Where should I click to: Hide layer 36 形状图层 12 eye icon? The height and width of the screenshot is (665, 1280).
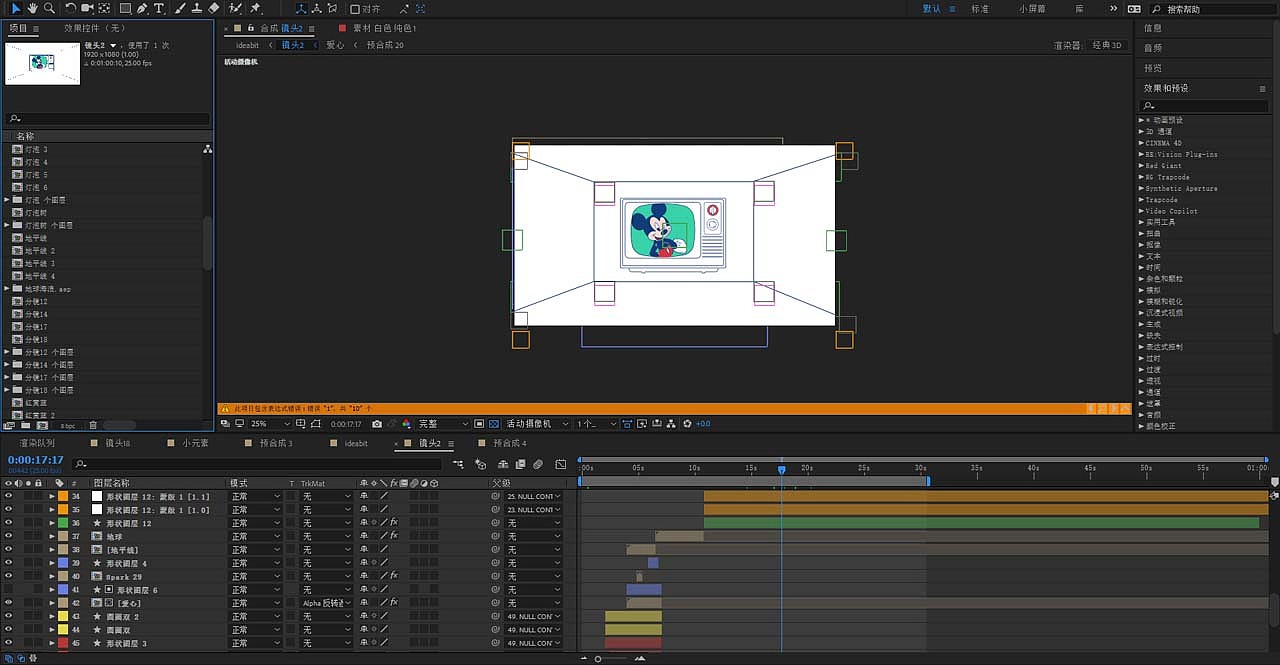(x=8, y=523)
